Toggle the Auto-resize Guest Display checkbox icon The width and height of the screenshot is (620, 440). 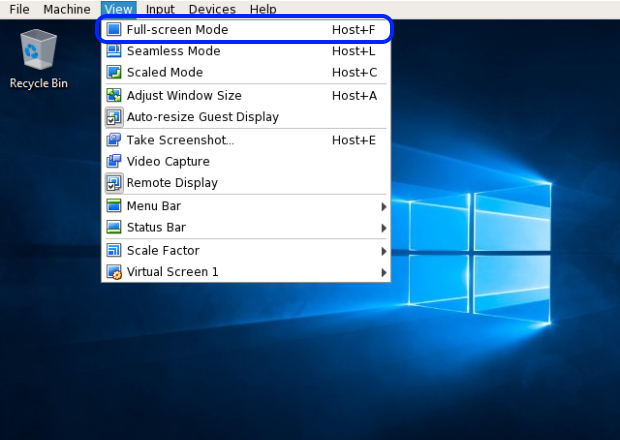[114, 117]
